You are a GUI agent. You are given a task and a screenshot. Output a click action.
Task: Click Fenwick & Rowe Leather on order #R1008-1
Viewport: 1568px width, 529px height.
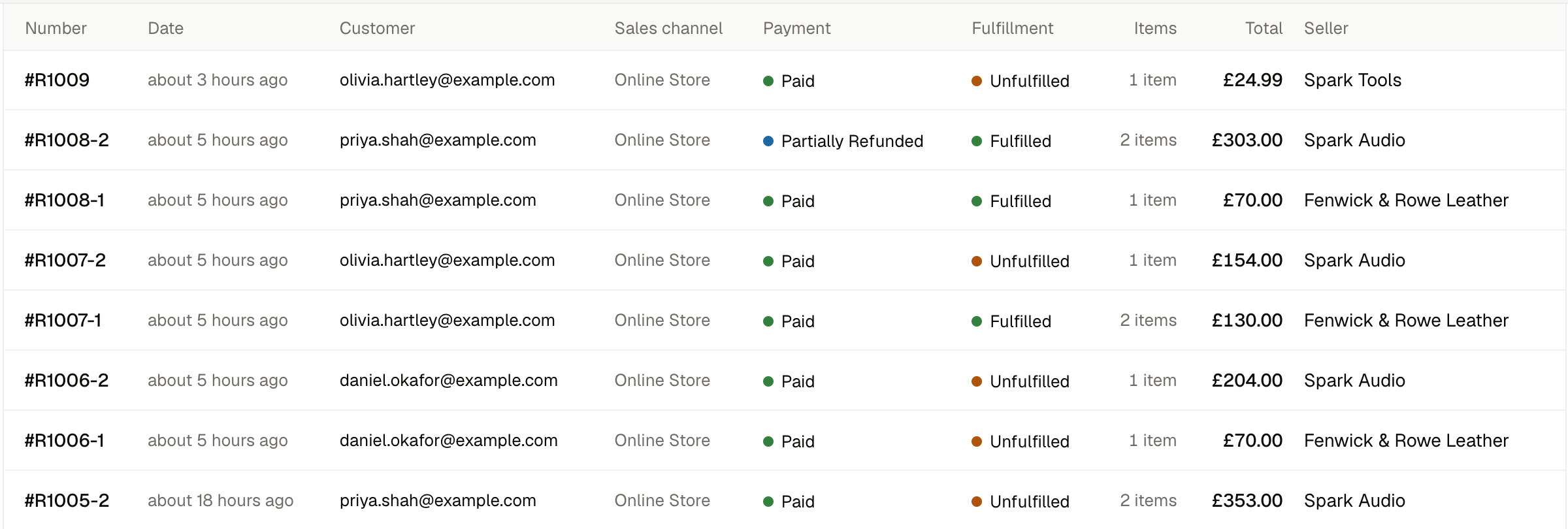[x=1407, y=200]
